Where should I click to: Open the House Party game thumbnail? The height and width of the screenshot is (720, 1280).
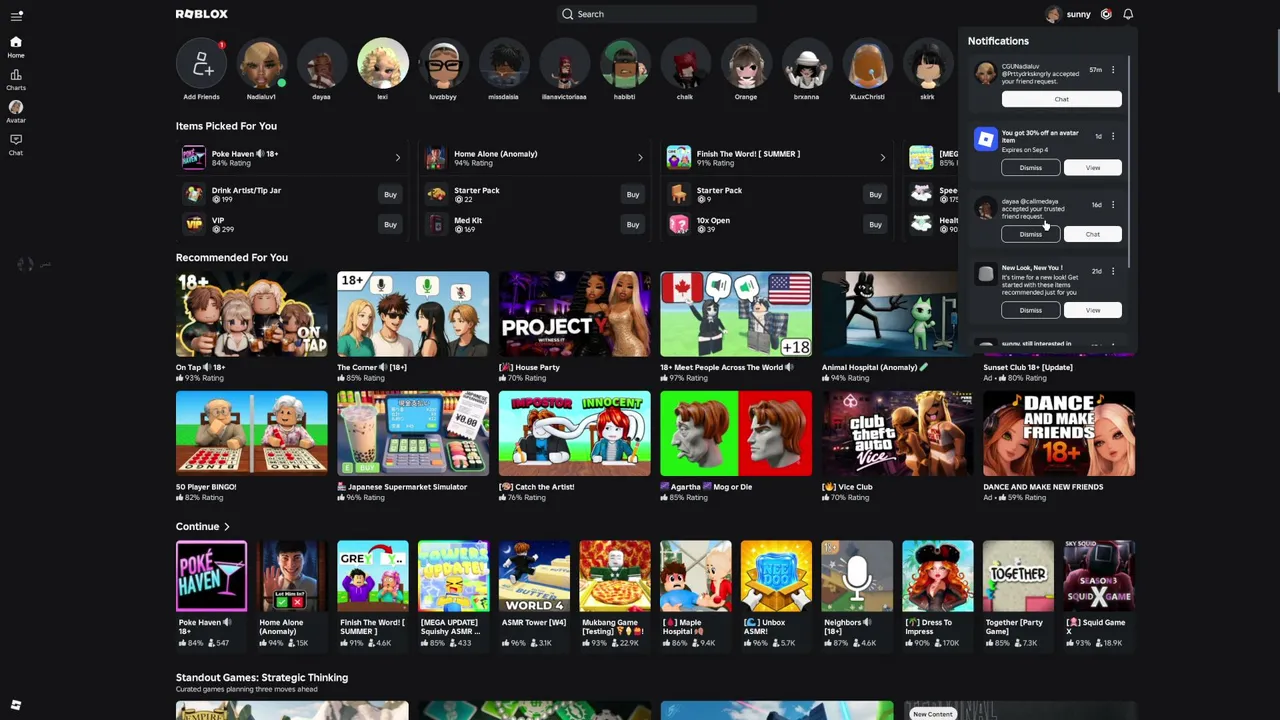click(x=574, y=314)
